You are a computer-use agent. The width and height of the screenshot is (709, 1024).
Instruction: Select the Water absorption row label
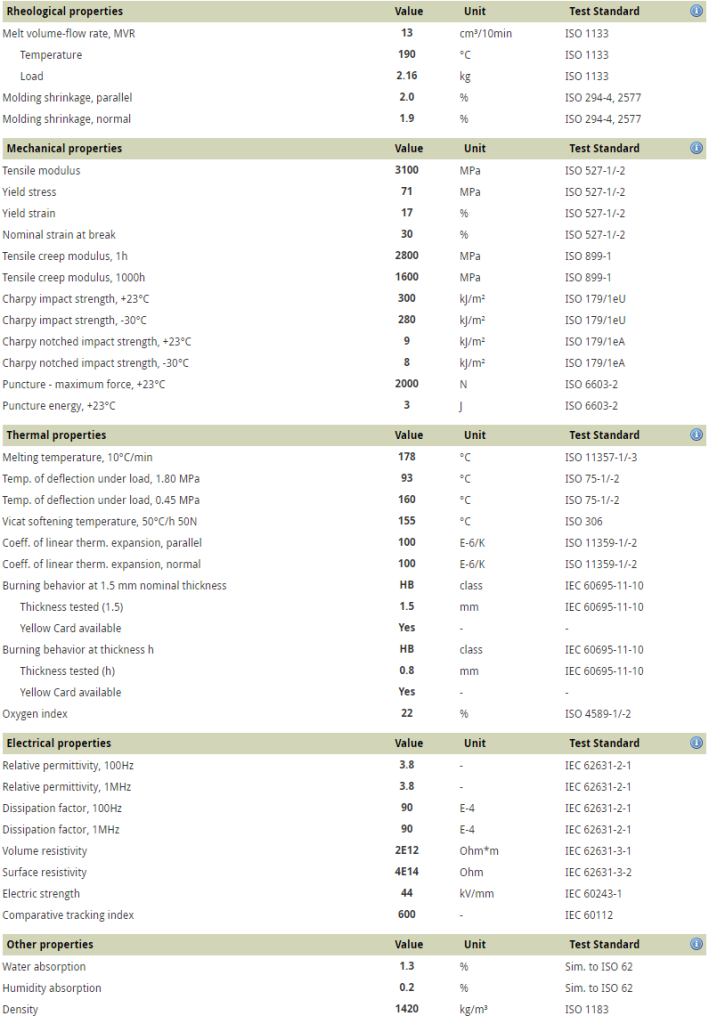pyautogui.click(x=44, y=967)
